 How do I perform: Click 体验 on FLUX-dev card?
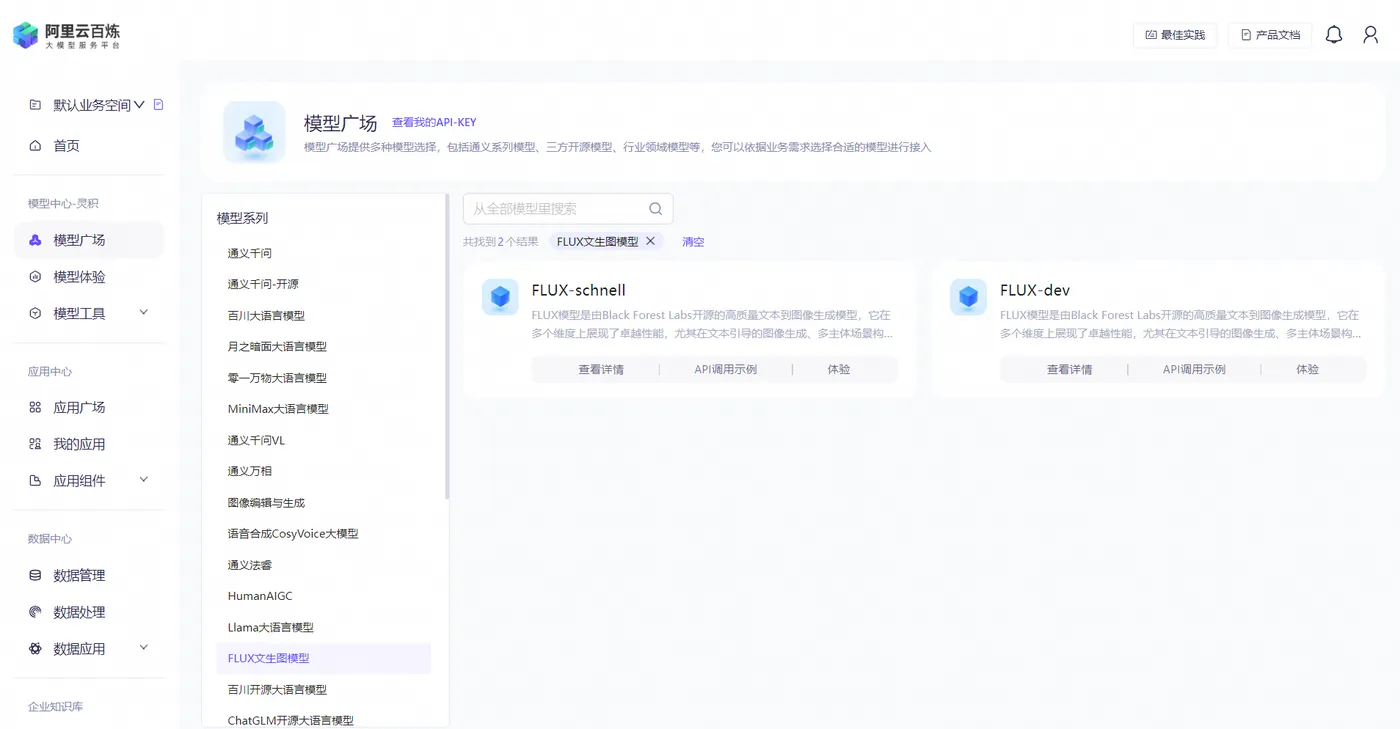(x=1307, y=369)
